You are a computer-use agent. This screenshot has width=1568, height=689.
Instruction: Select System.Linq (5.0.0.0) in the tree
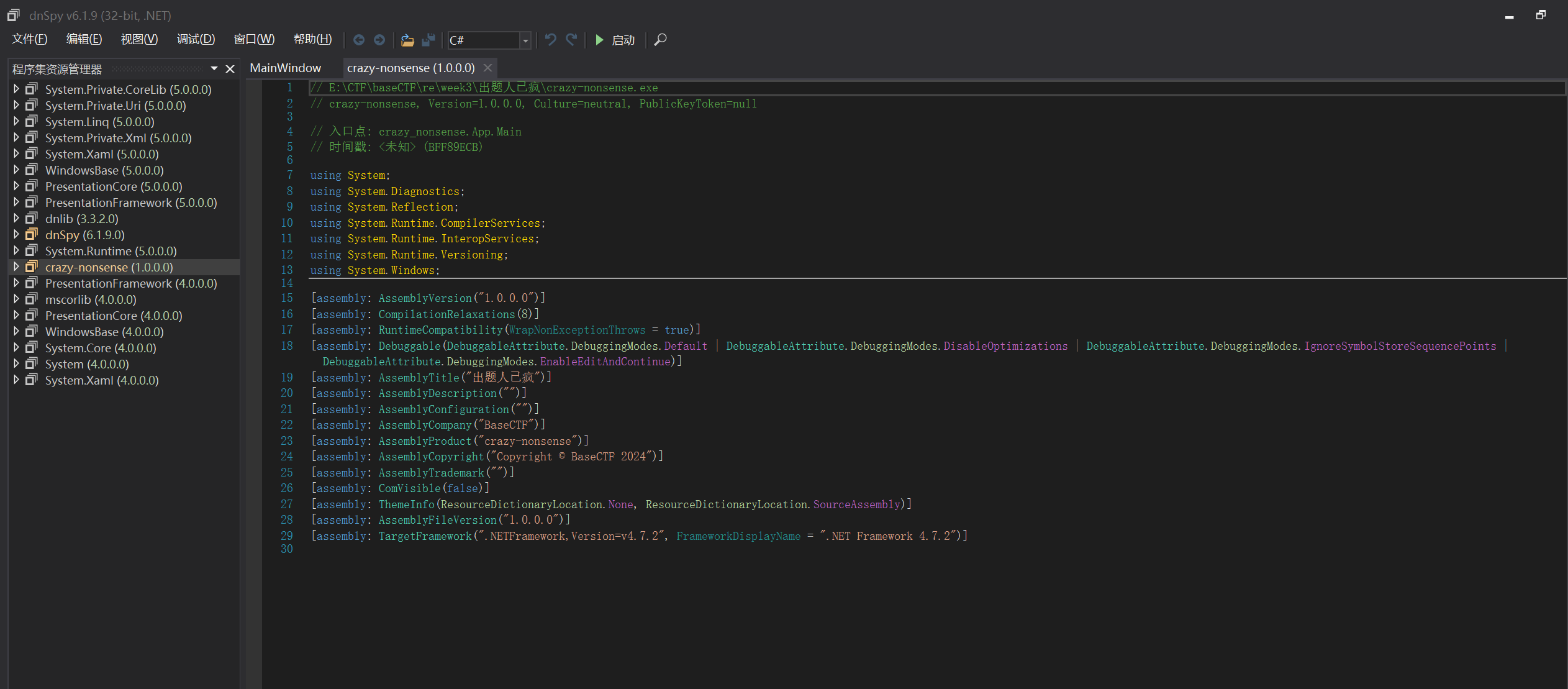point(99,122)
